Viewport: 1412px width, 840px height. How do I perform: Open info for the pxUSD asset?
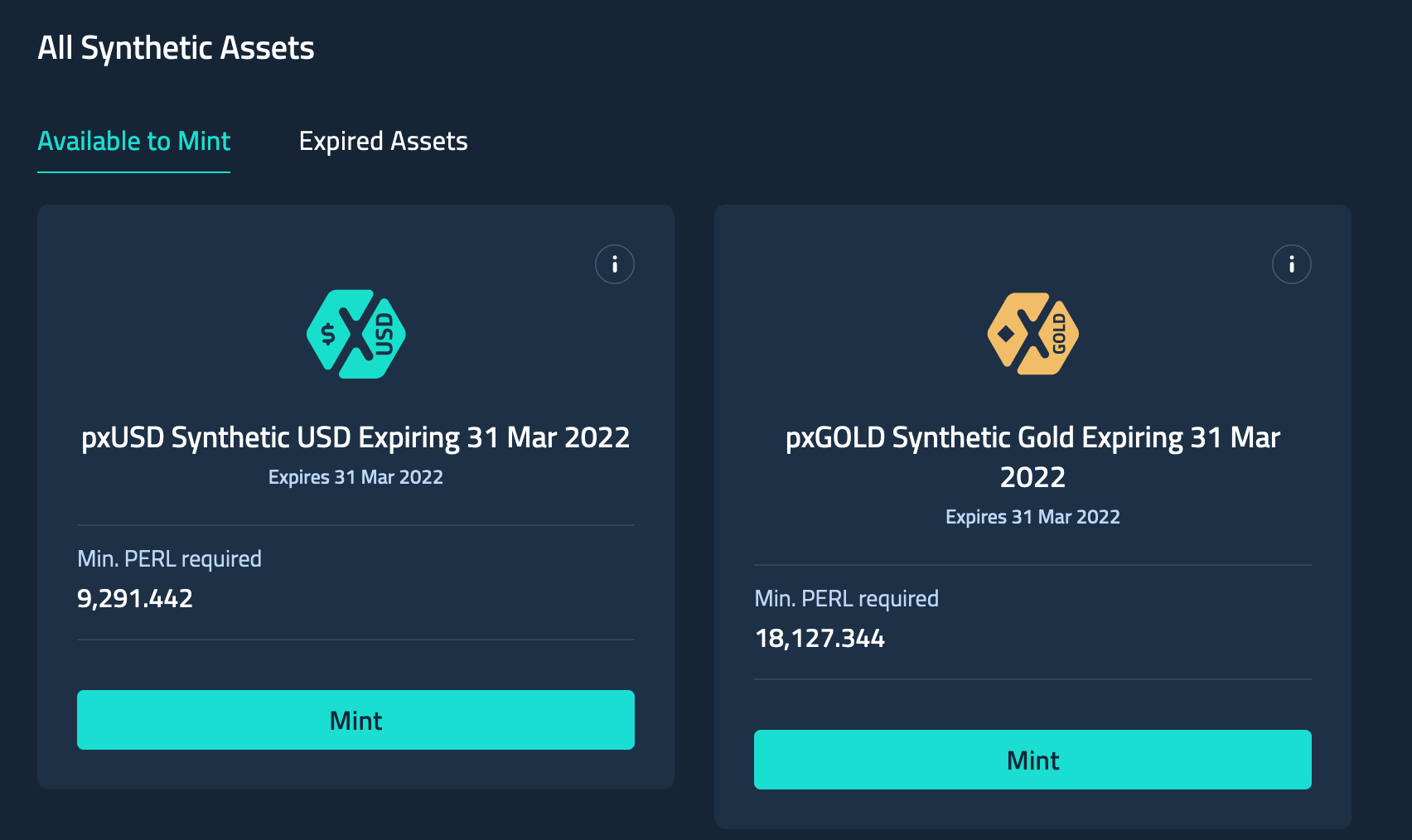pyautogui.click(x=614, y=264)
